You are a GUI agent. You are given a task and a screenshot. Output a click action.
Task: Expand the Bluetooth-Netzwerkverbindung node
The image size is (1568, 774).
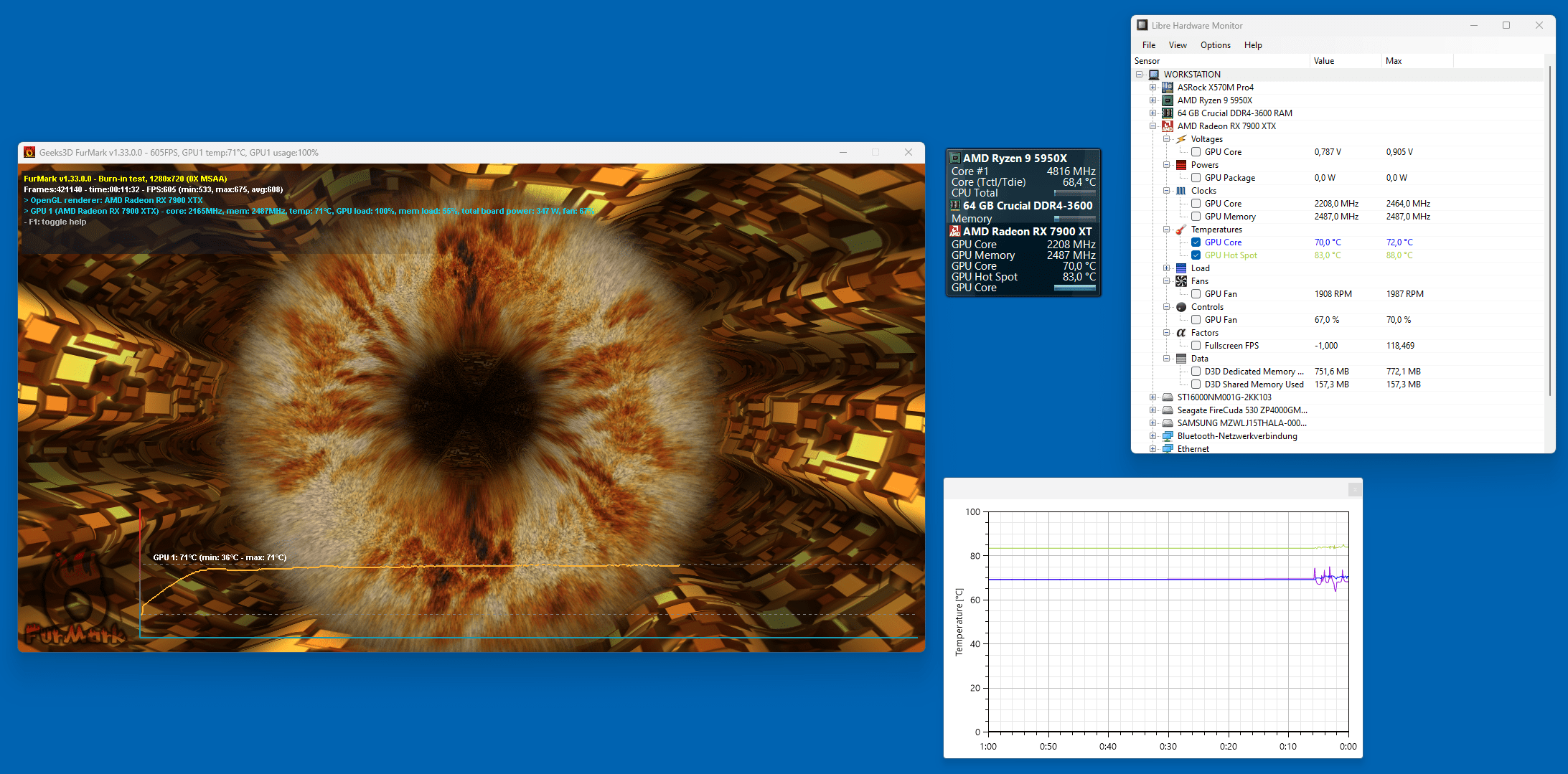tap(1153, 436)
